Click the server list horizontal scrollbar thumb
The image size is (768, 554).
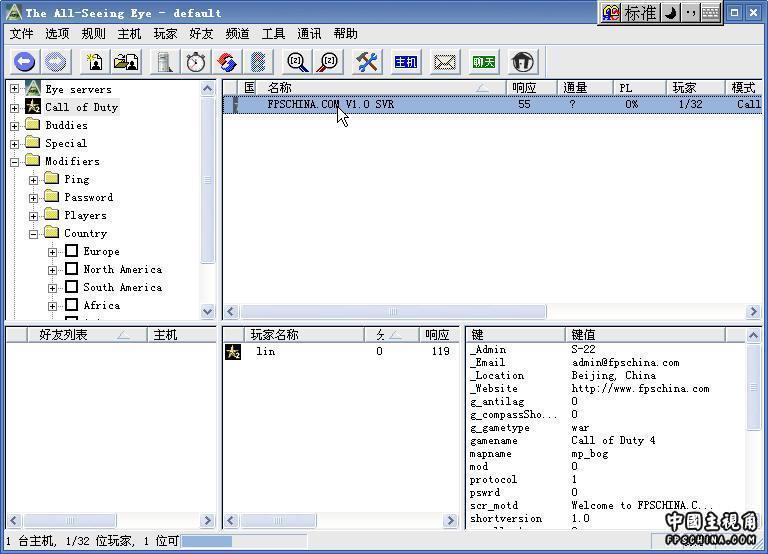pyautogui.click(x=393, y=312)
